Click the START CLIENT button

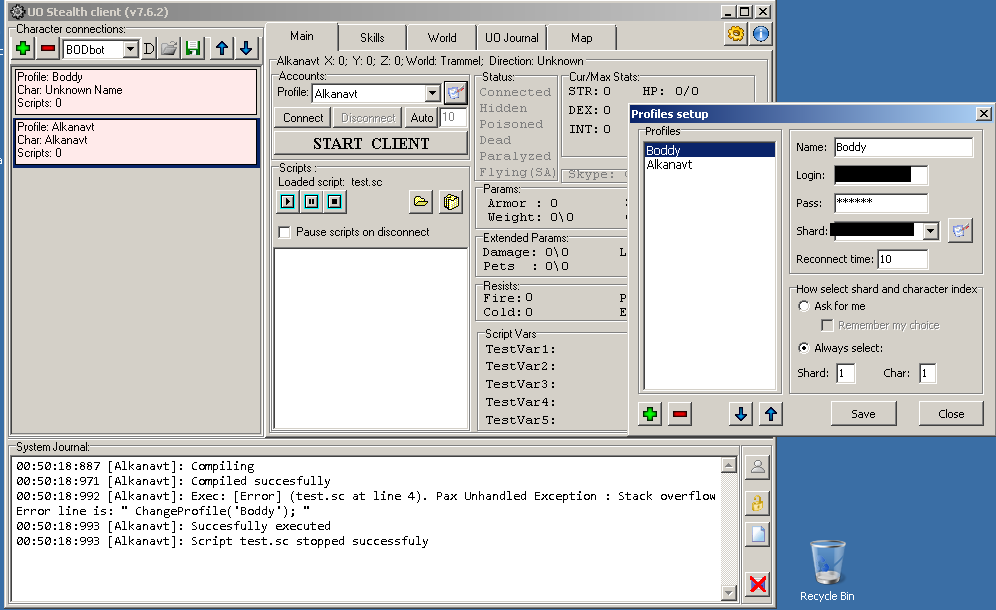(x=371, y=143)
